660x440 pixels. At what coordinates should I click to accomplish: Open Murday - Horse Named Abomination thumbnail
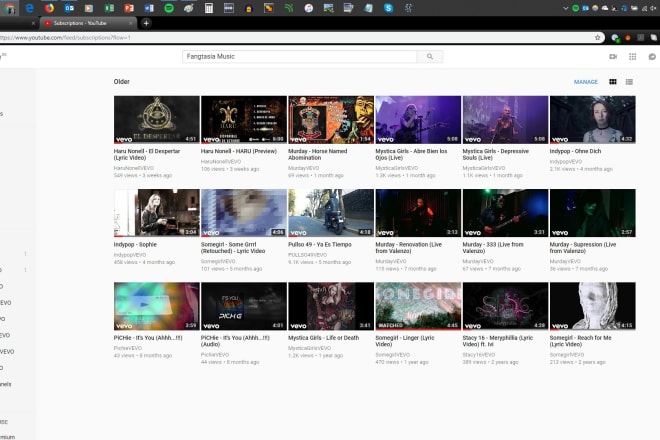click(x=331, y=120)
